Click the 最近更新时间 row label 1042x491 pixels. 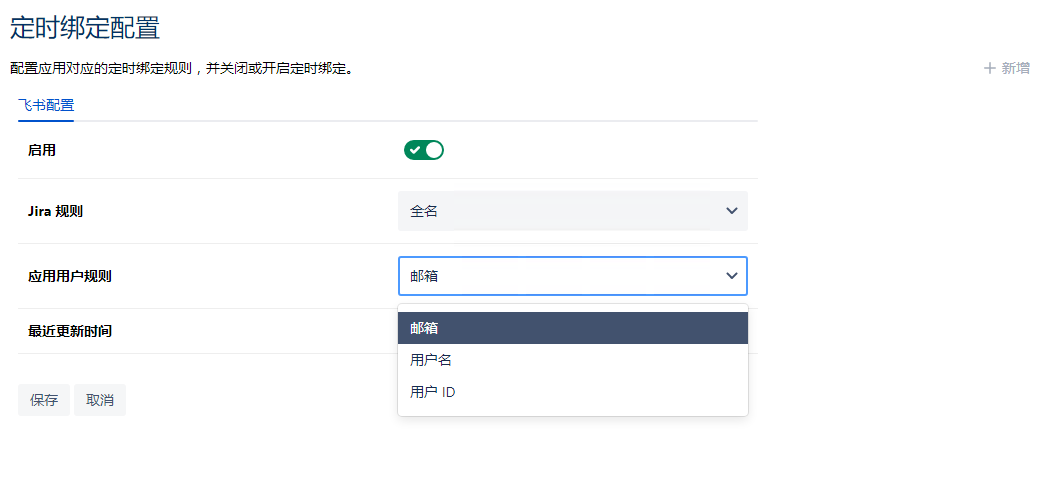[x=69, y=331]
